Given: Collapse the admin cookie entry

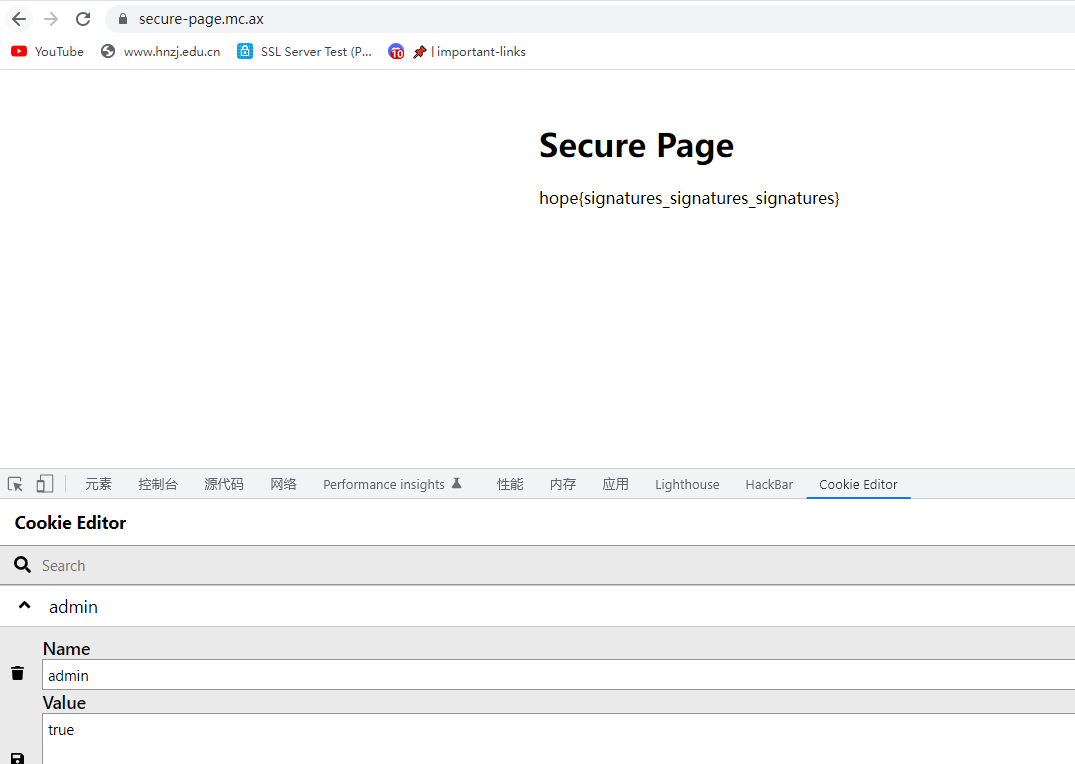Looking at the screenshot, I should (25, 606).
